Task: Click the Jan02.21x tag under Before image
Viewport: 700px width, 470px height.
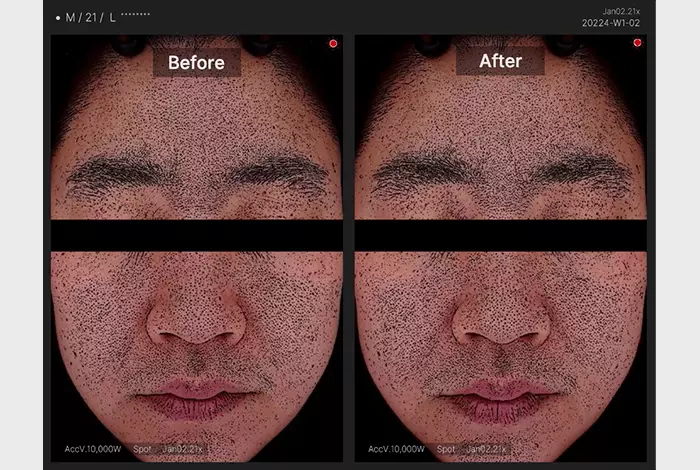Action: [x=183, y=449]
